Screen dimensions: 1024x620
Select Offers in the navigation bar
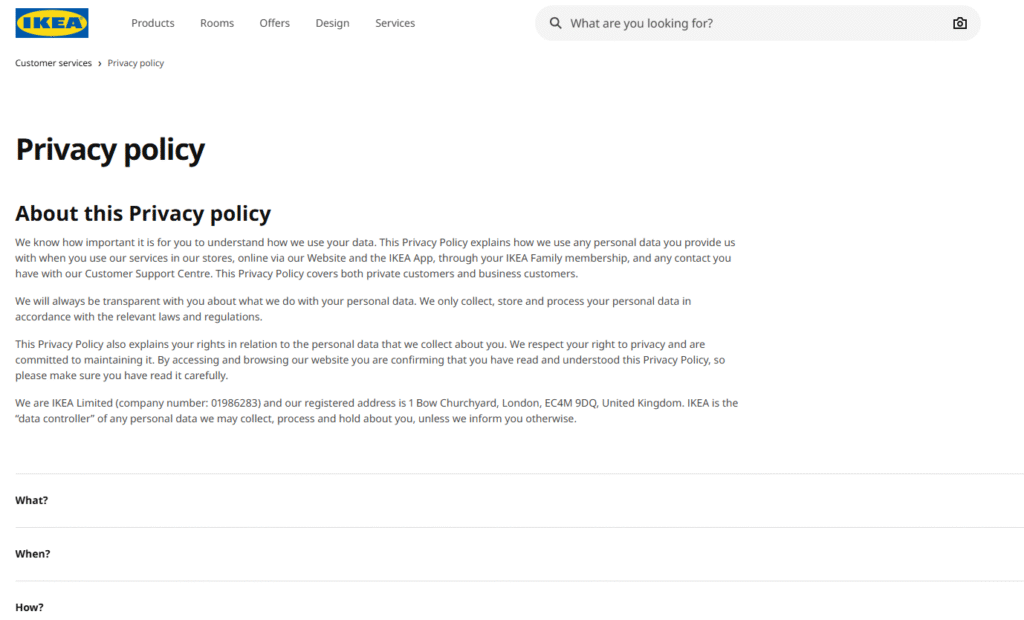point(274,23)
